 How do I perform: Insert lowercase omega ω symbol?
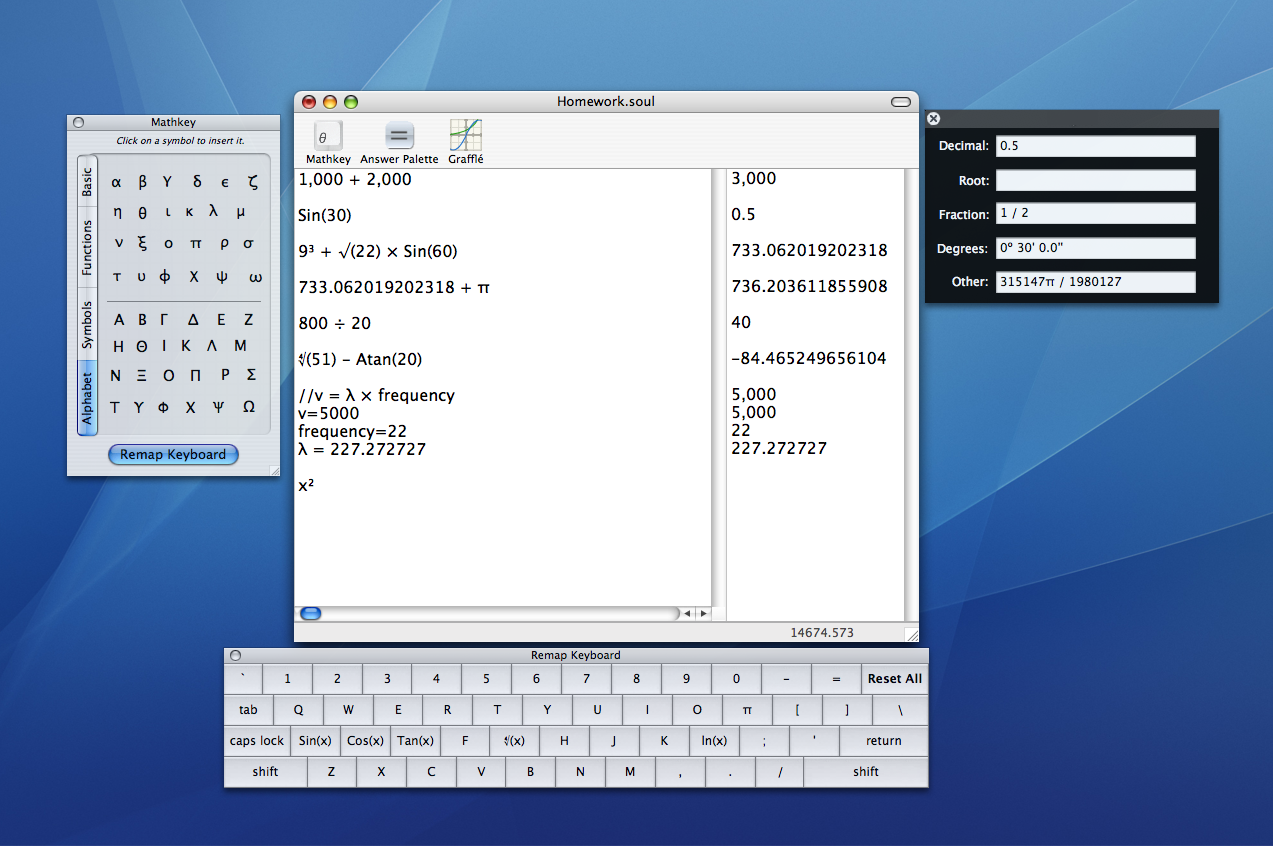pyautogui.click(x=255, y=276)
